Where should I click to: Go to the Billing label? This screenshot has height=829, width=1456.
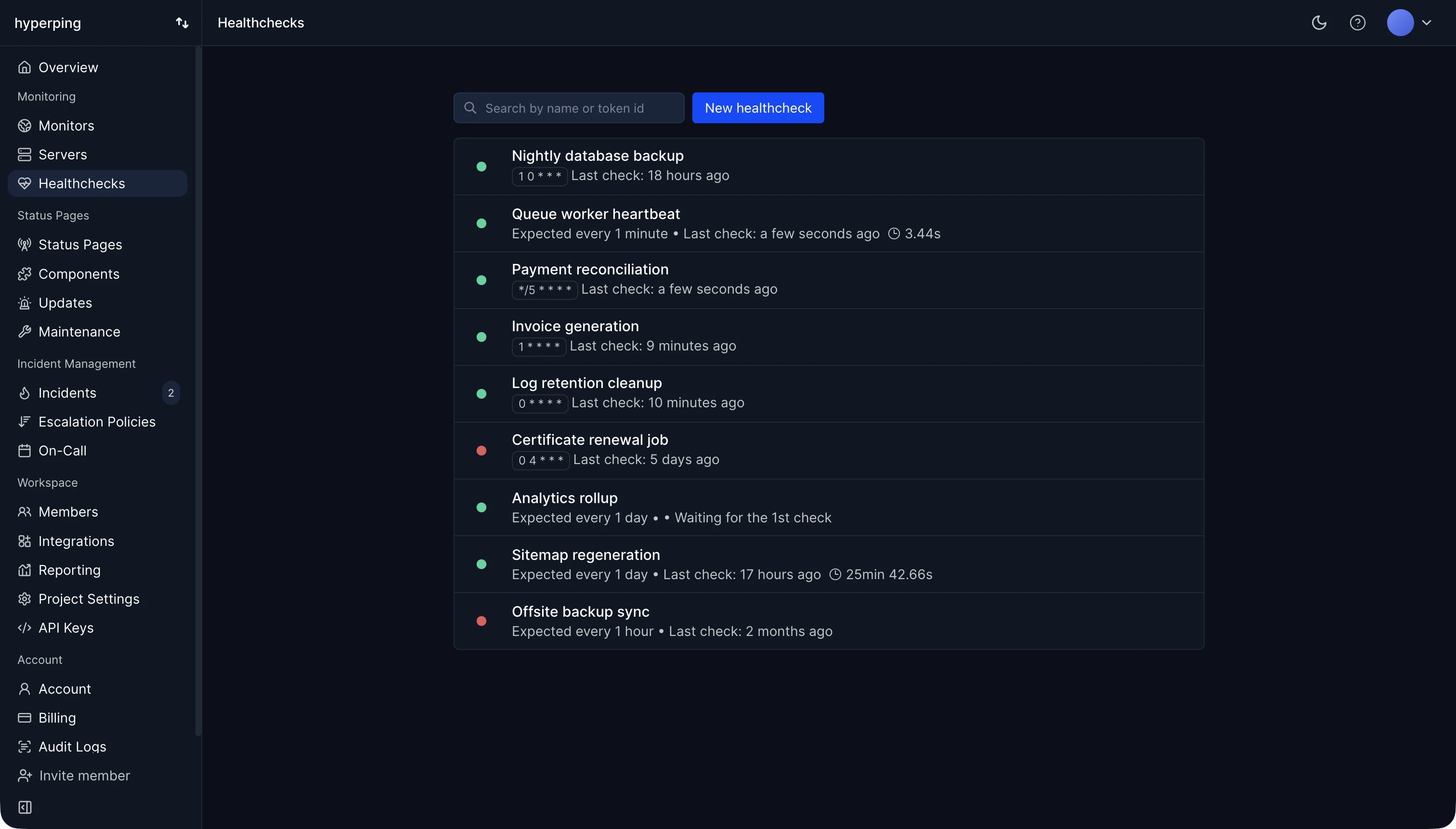point(57,717)
